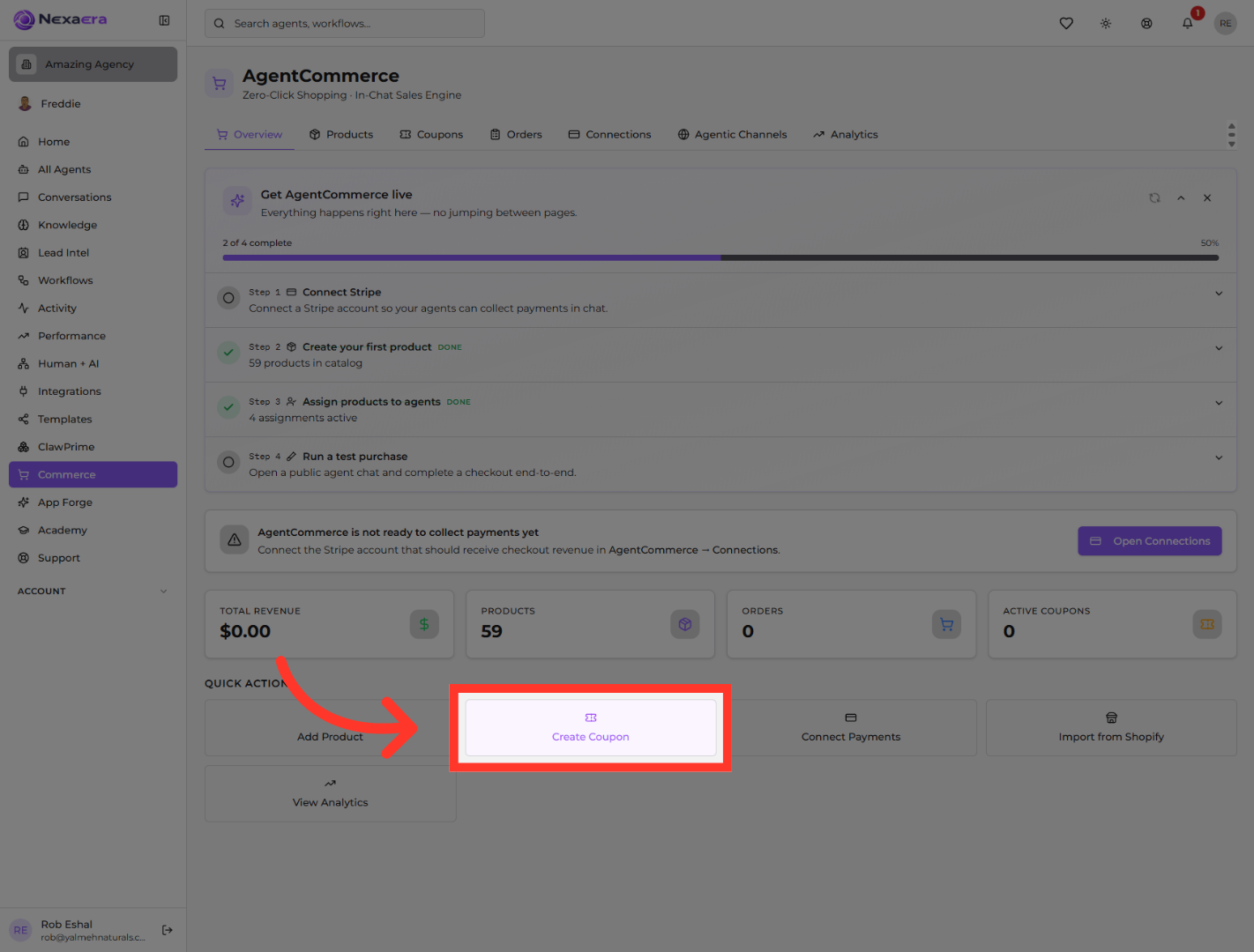Open ClawPrime in sidebar
Viewport: 1254px width, 952px height.
(x=93, y=447)
